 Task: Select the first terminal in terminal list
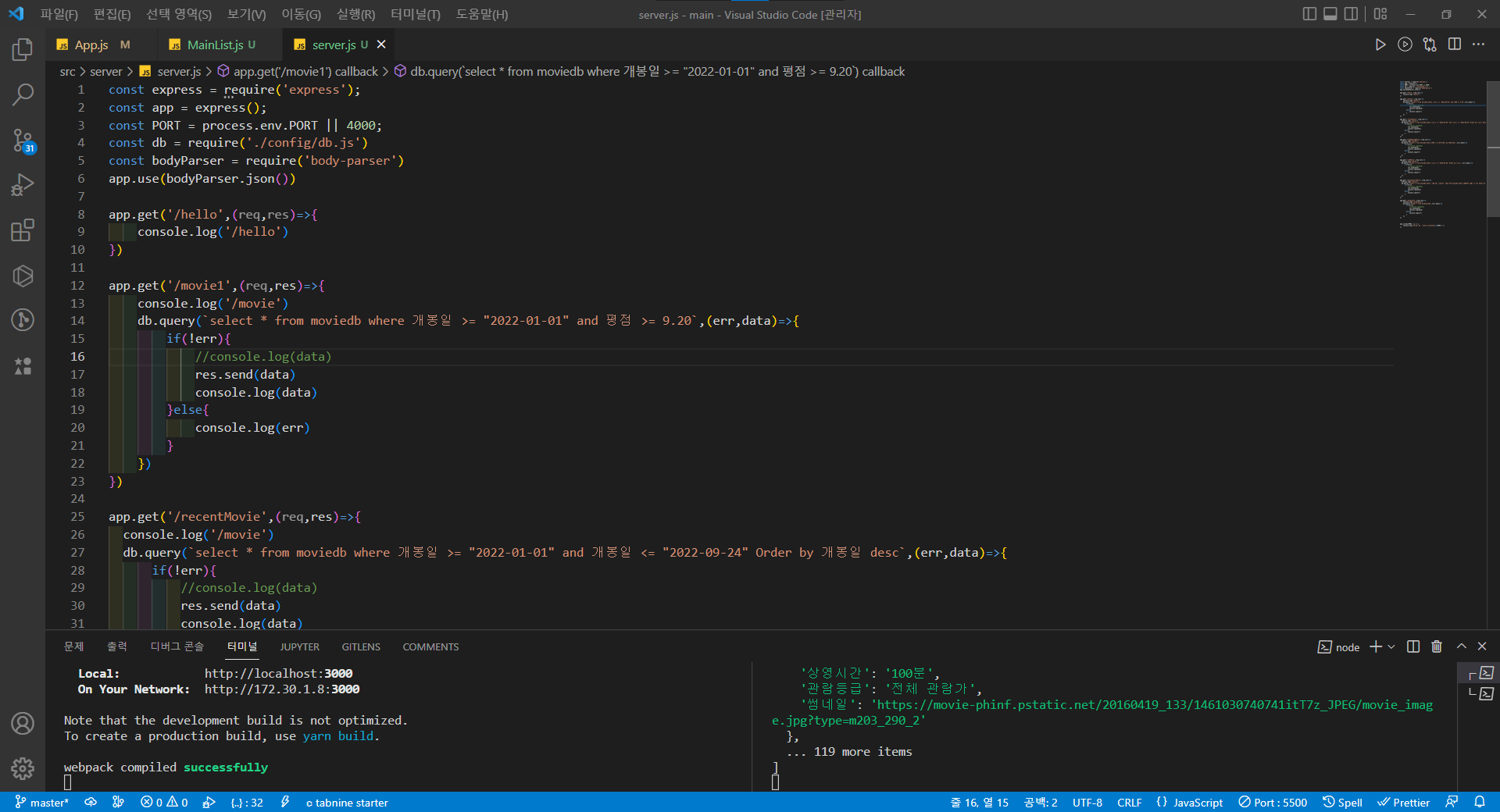tap(1480, 673)
